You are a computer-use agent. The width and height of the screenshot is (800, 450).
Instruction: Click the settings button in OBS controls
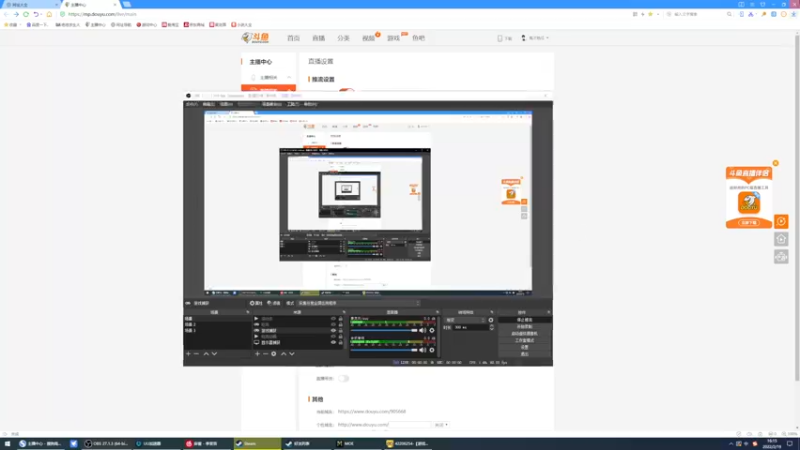click(524, 347)
